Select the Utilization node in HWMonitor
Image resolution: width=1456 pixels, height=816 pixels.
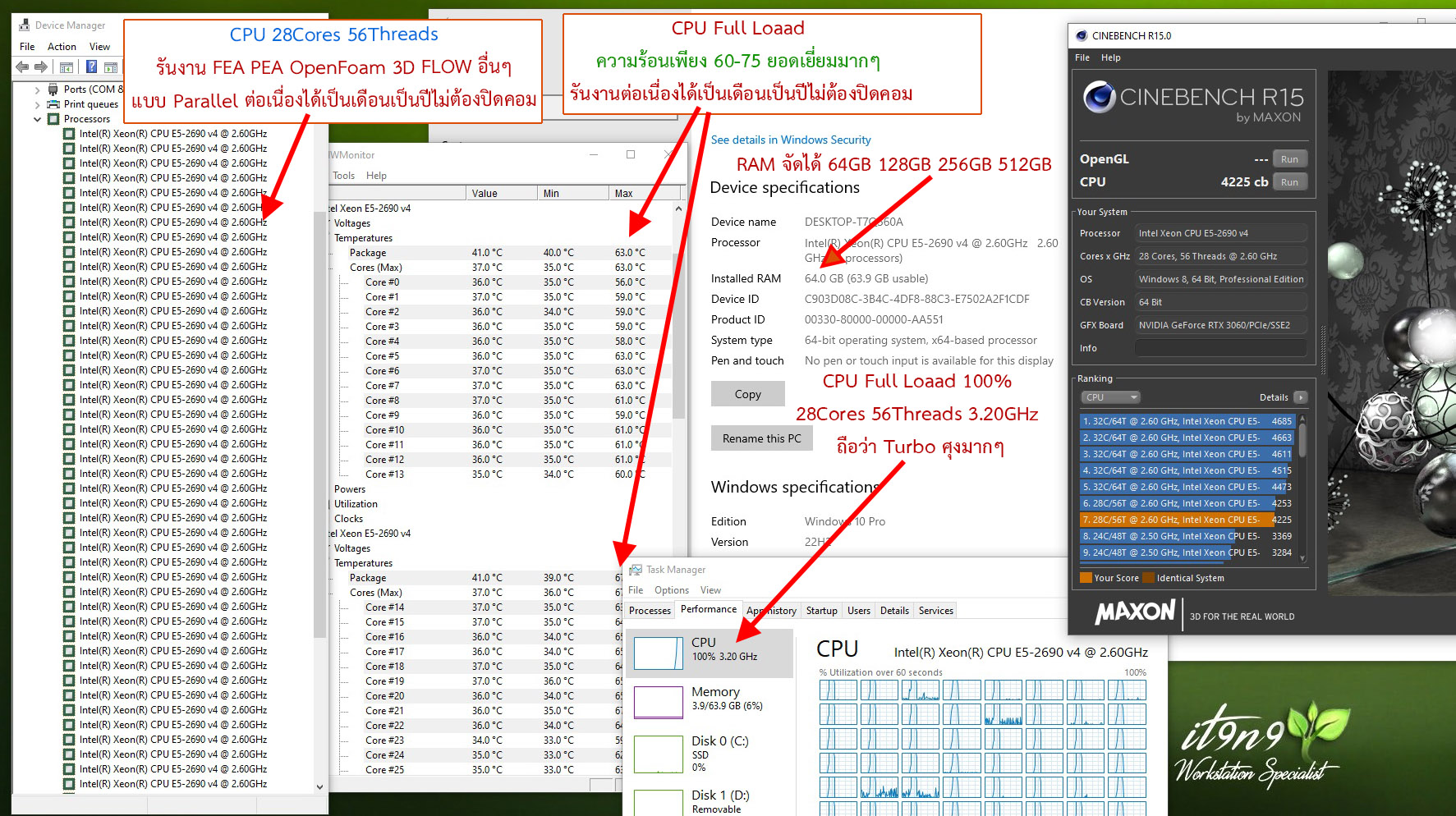click(356, 504)
